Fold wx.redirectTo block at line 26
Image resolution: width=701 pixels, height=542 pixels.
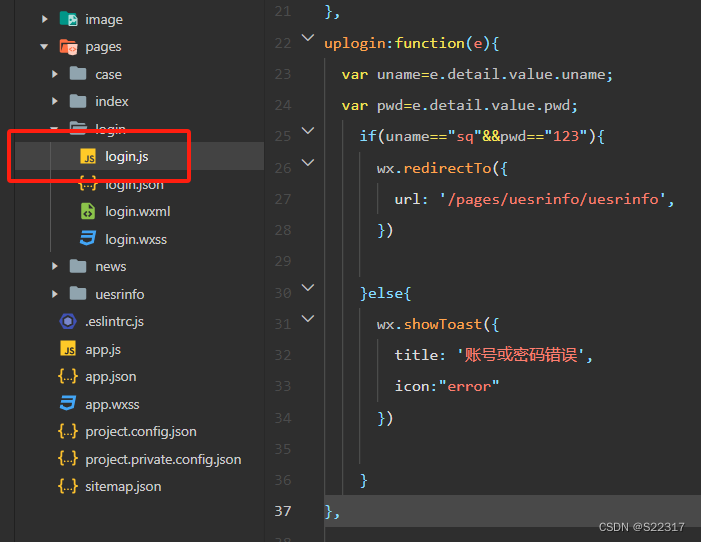click(x=308, y=162)
